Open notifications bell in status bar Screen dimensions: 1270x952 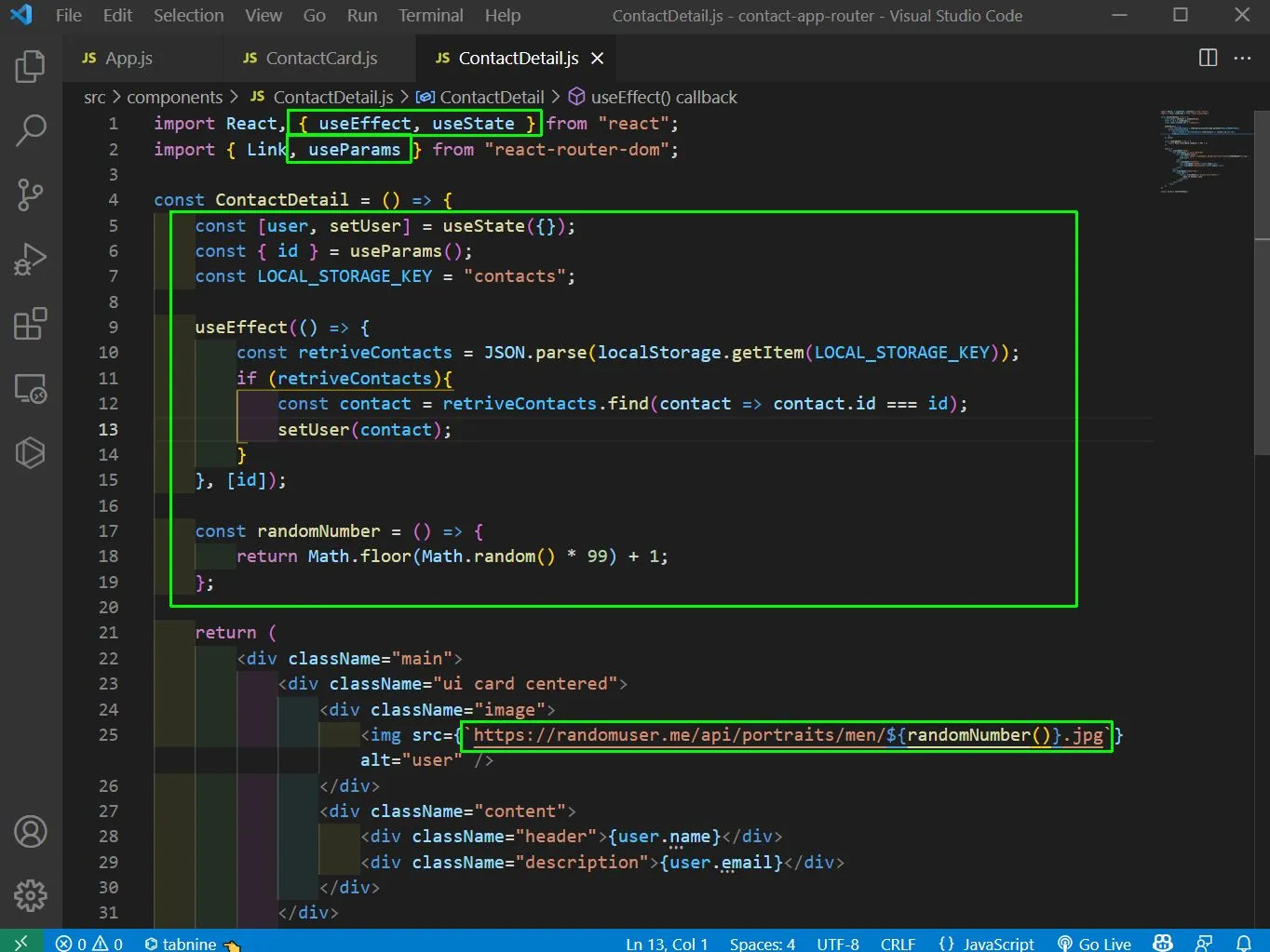[x=1243, y=944]
